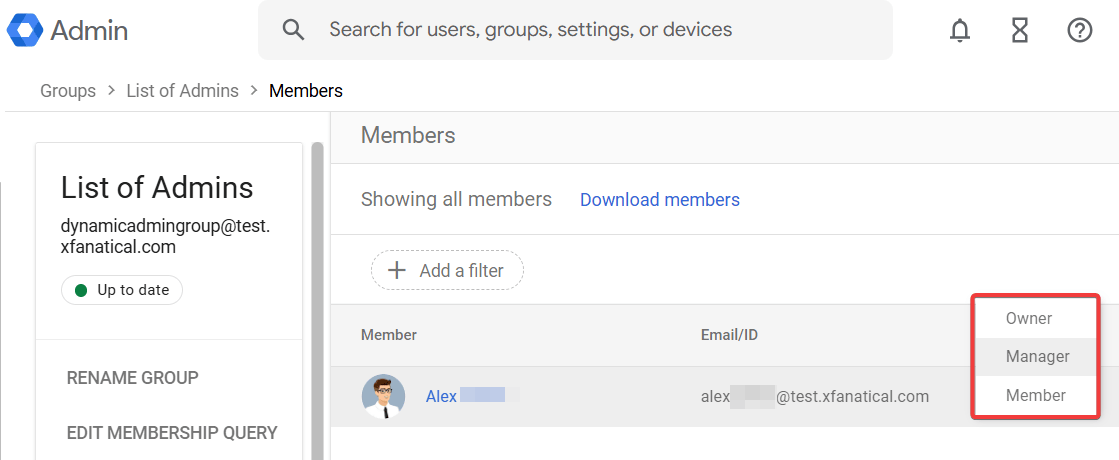
Task: Click Alex's profile avatar picture
Action: (x=383, y=397)
